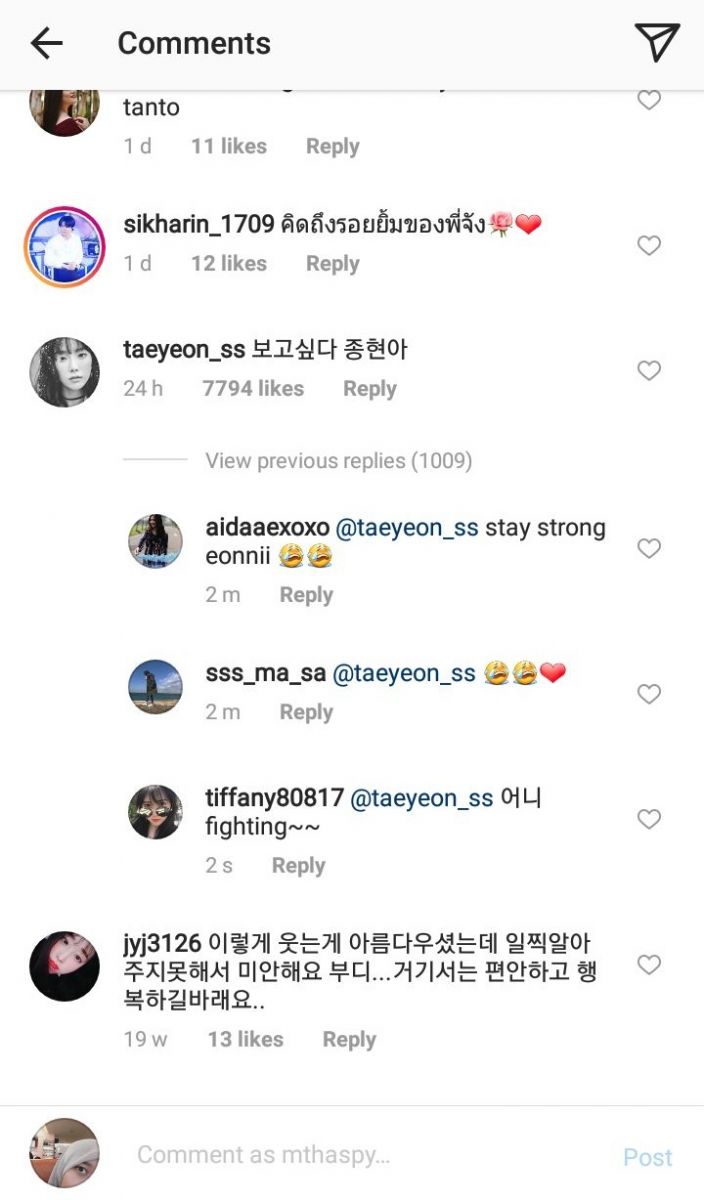Like jyj3126's comment heart icon
Image resolution: width=704 pixels, height=1200 pixels.
649,964
